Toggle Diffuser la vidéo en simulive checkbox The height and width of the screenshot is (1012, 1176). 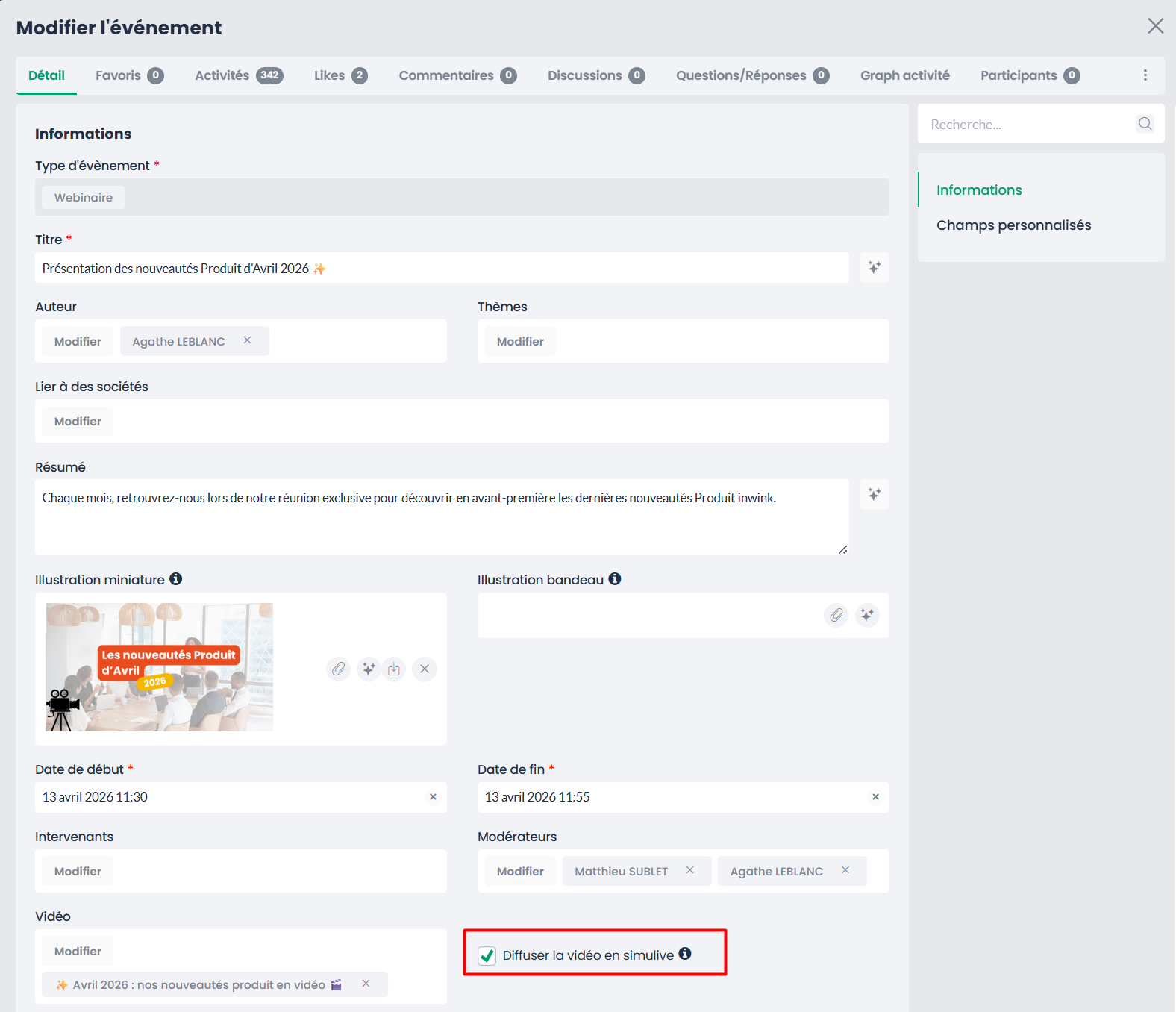point(487,955)
